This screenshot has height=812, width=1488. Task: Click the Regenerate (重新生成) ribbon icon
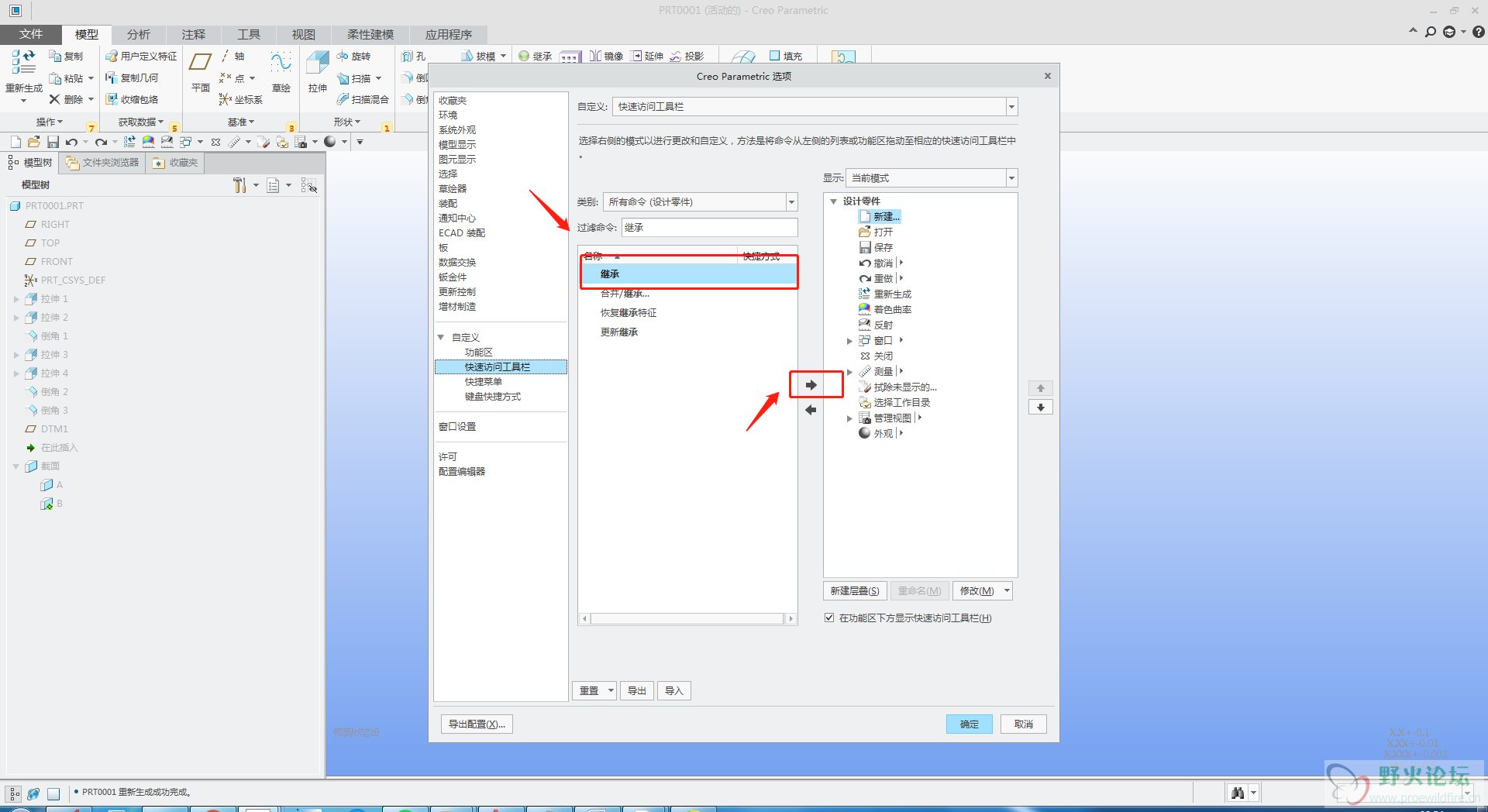coord(23,62)
